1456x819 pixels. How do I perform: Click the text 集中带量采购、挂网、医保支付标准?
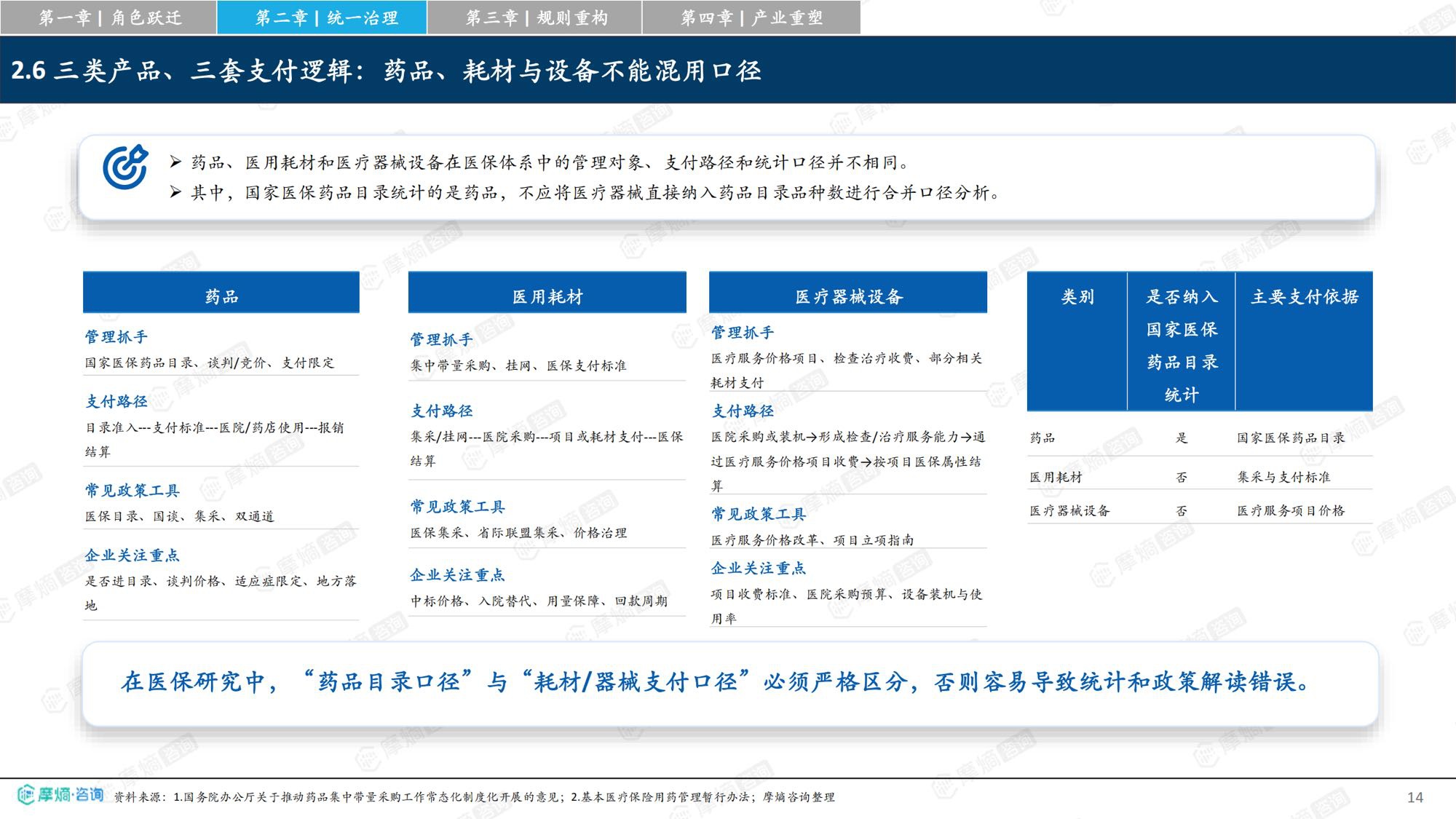pos(518,365)
